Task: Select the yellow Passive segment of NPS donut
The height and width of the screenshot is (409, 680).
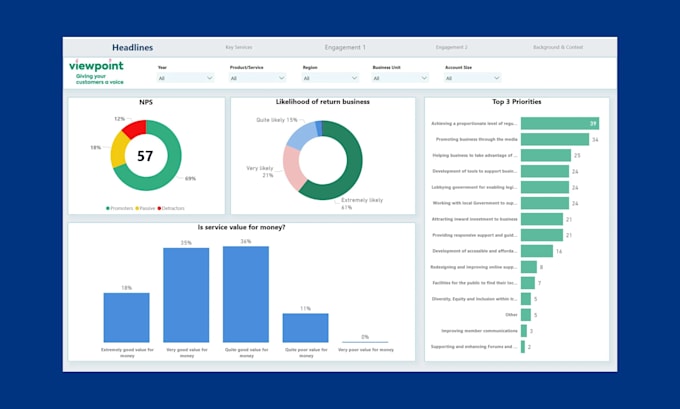Action: pos(118,150)
